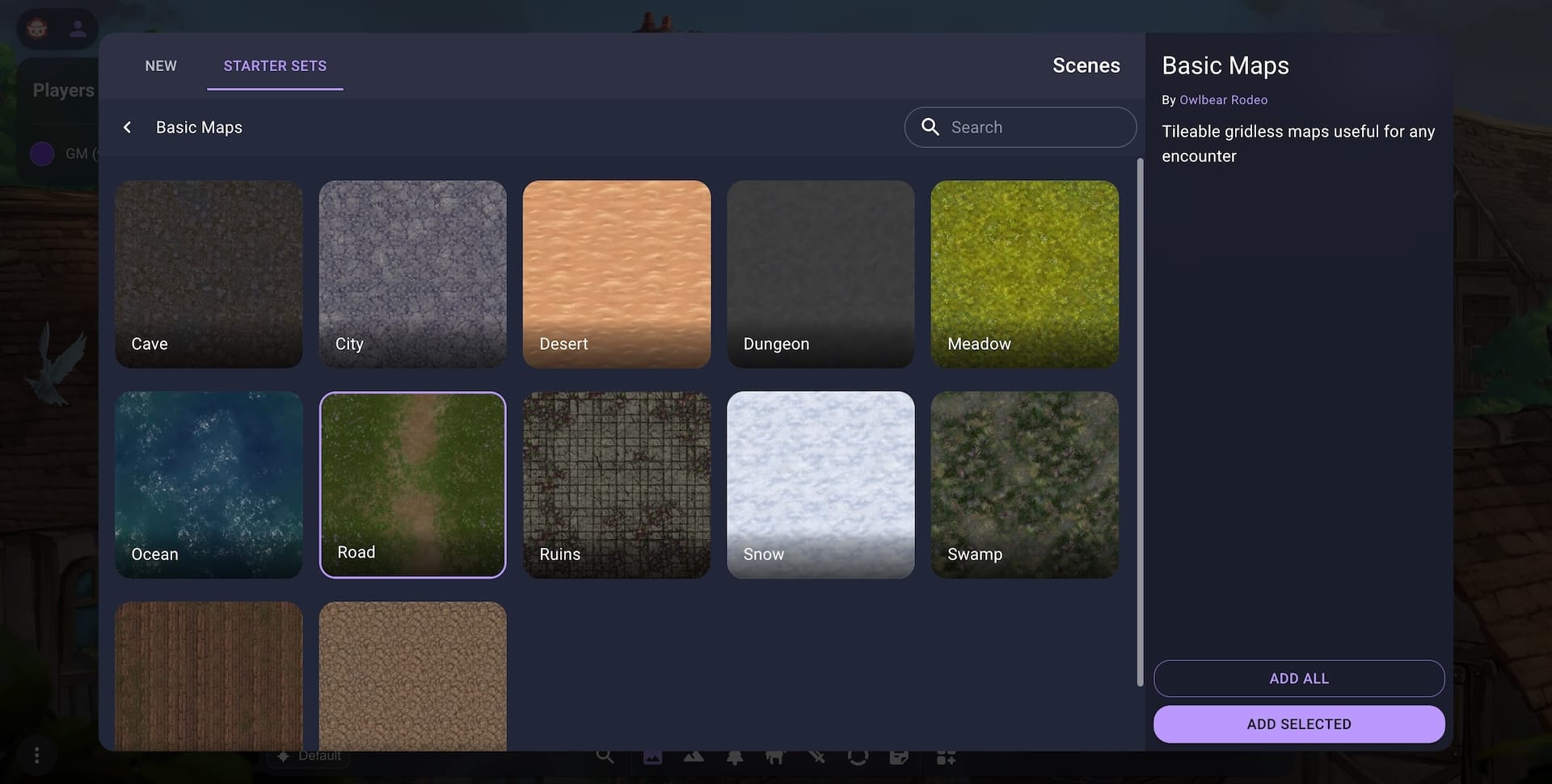Click the ADD SELECTED button

coord(1298,724)
